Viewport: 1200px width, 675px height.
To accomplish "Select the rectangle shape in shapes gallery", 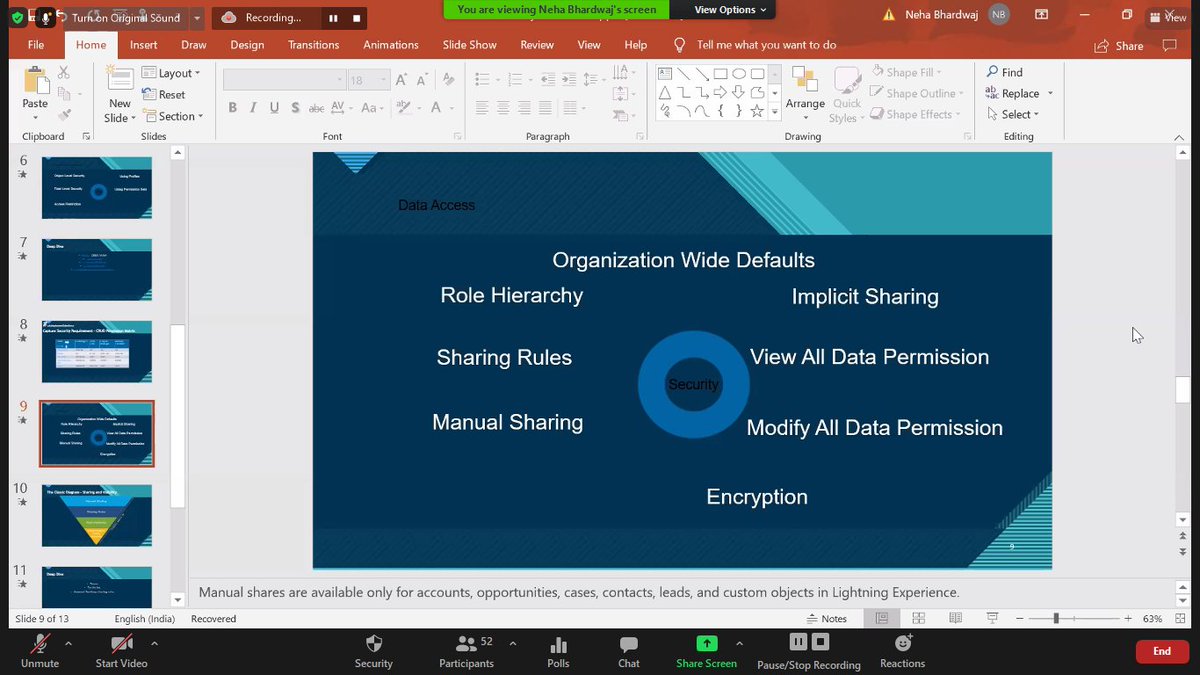I will [x=721, y=73].
